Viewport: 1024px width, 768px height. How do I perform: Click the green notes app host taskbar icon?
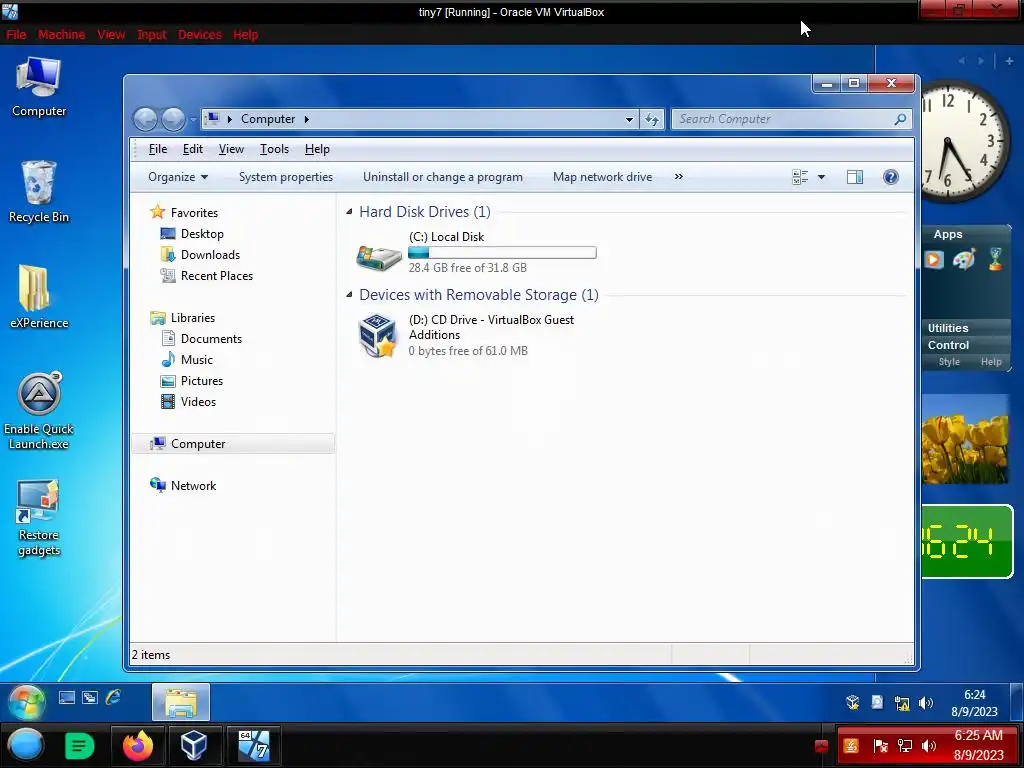coord(80,746)
